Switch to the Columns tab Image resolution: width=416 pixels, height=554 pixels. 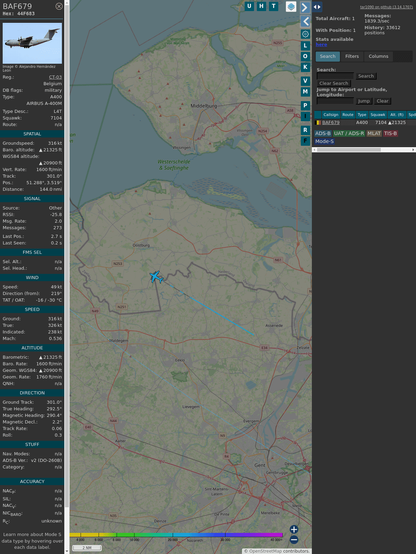[378, 57]
